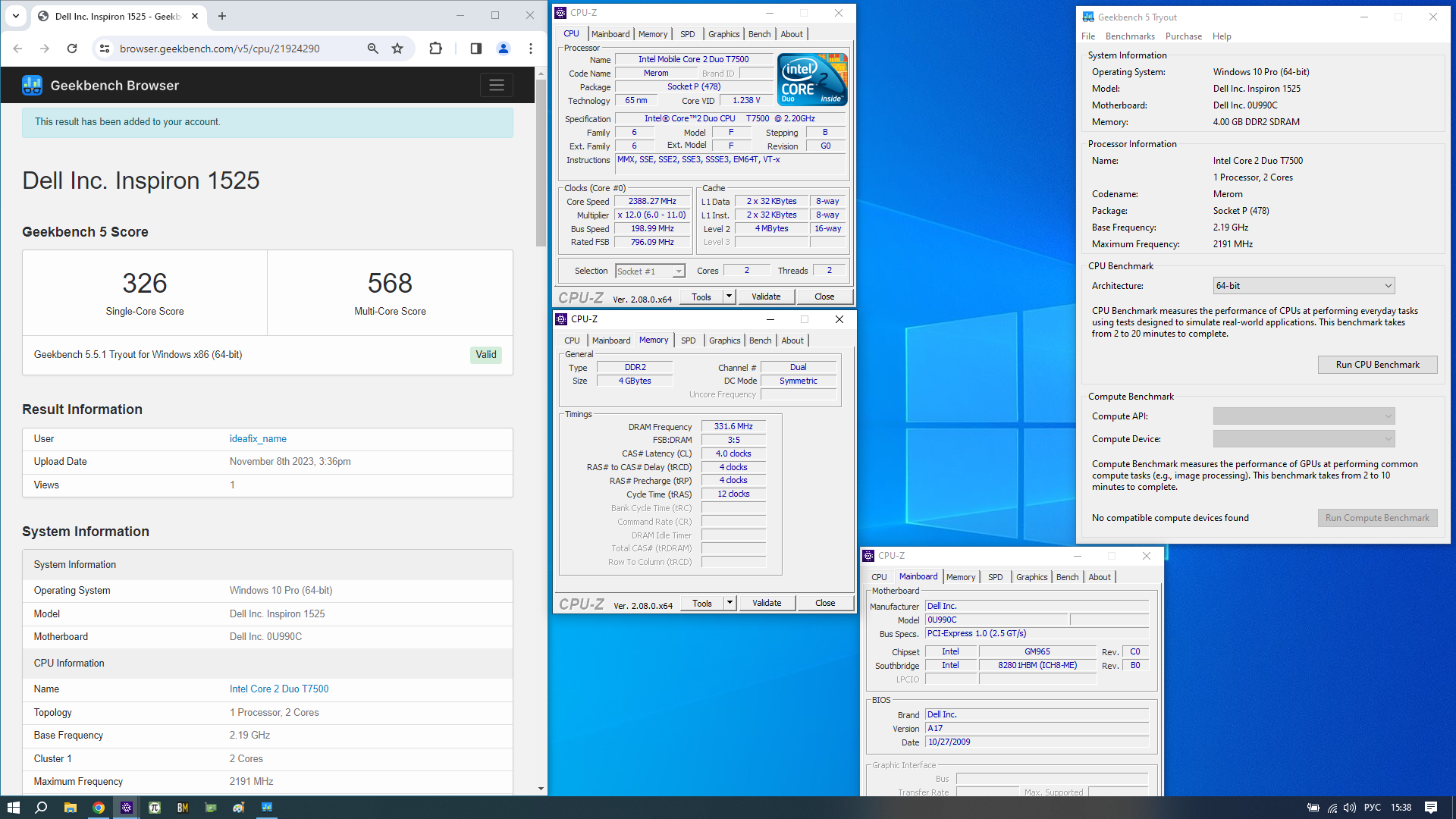The width and height of the screenshot is (1456, 819).
Task: Switch language via РУС indicator
Action: click(x=1372, y=808)
